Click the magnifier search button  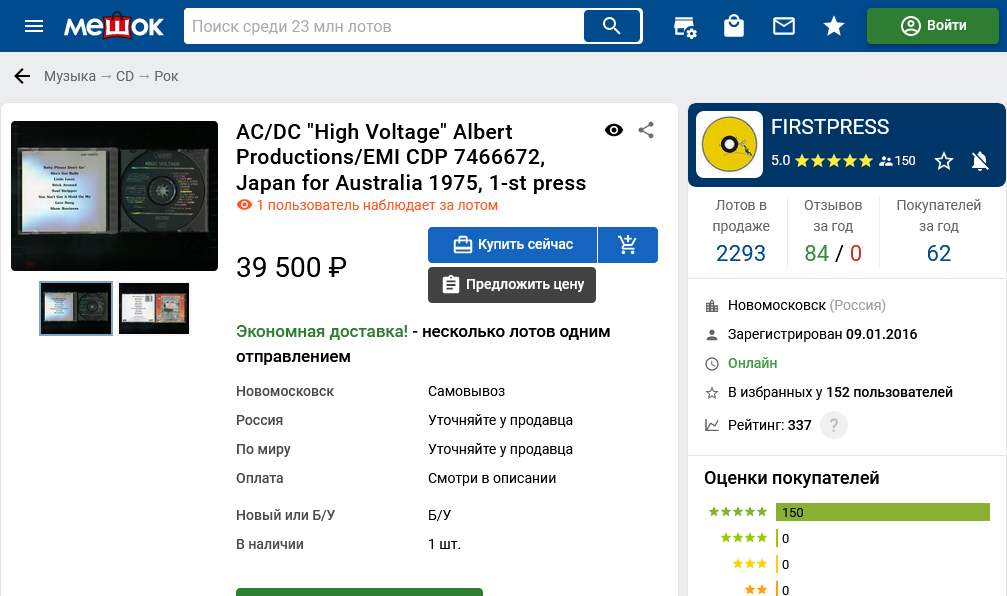pos(612,26)
